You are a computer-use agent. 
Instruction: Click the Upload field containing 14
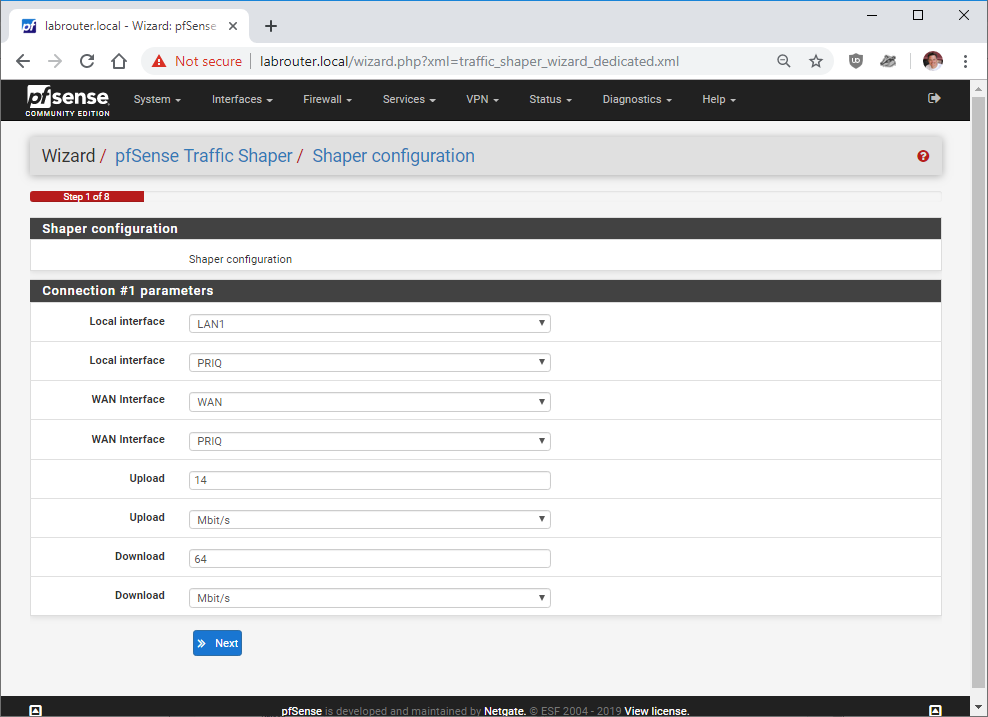[370, 480]
